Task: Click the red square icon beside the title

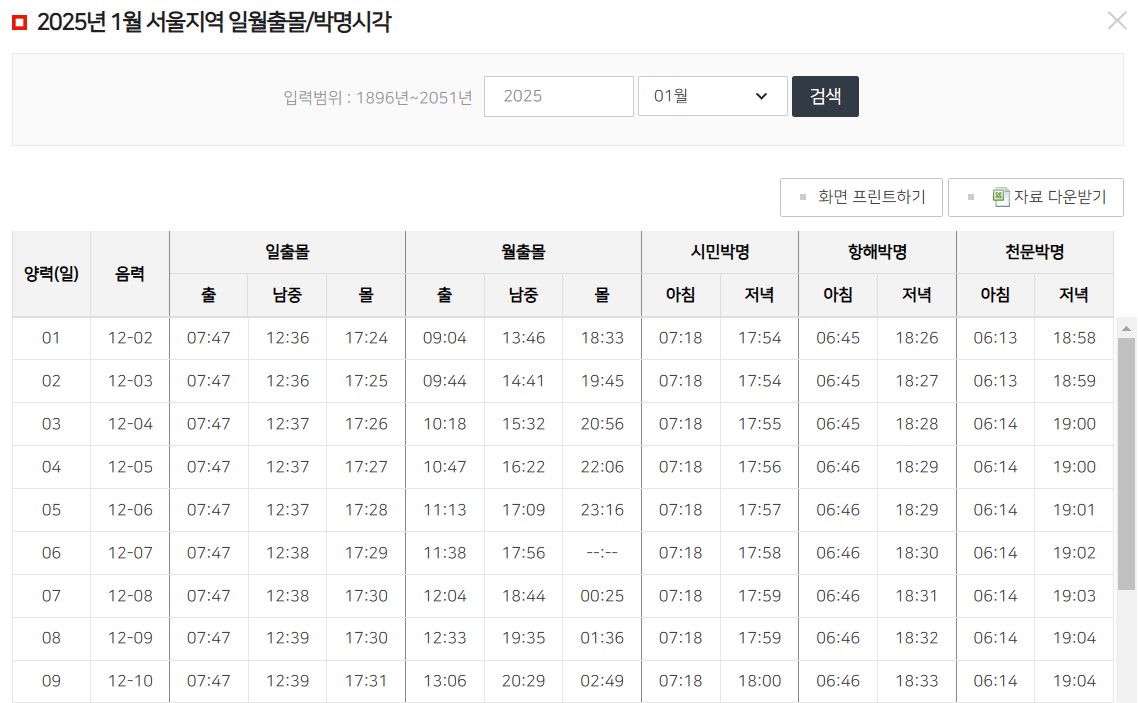Action: pyautogui.click(x=20, y=22)
